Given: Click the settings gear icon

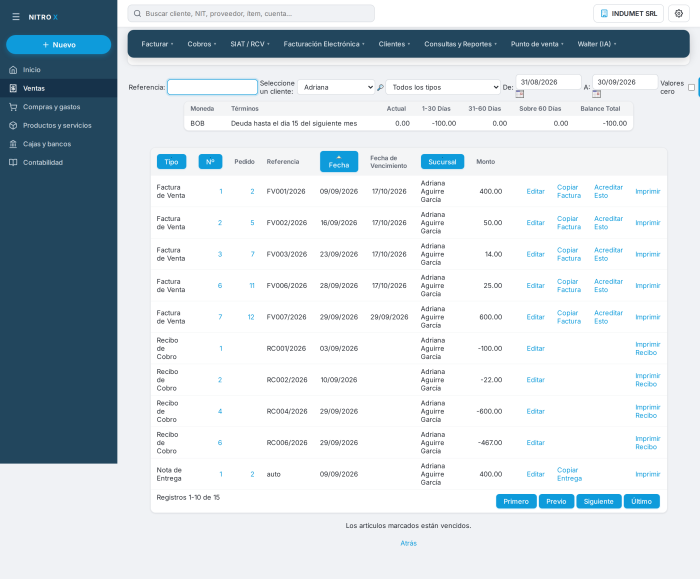Looking at the screenshot, I should coord(679,13).
